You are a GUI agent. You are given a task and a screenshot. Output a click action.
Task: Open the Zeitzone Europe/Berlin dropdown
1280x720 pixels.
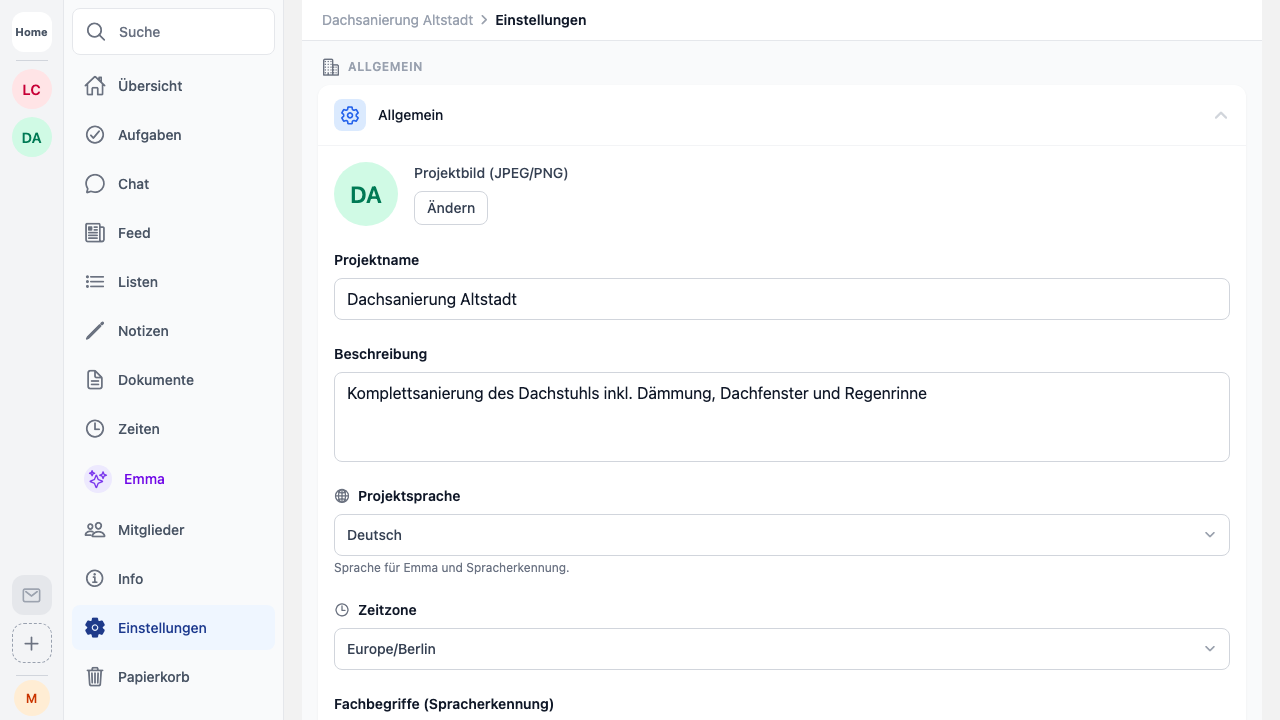[781, 649]
